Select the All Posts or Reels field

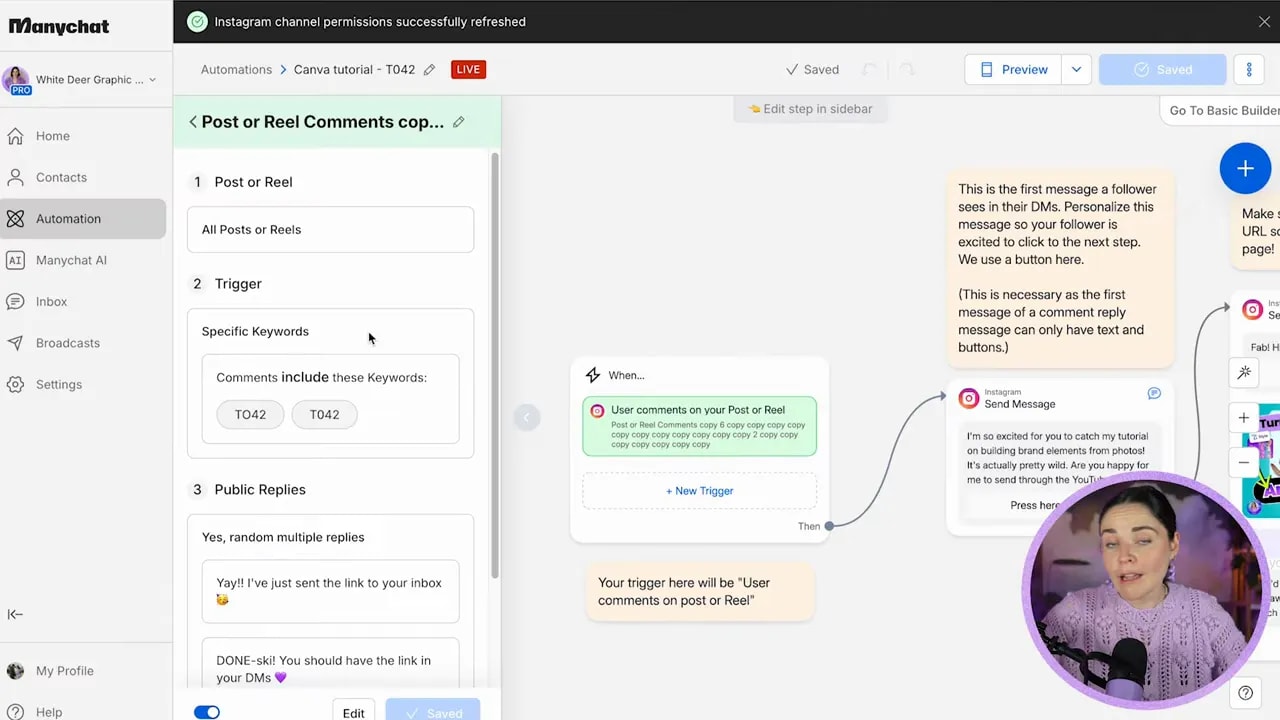coord(330,229)
